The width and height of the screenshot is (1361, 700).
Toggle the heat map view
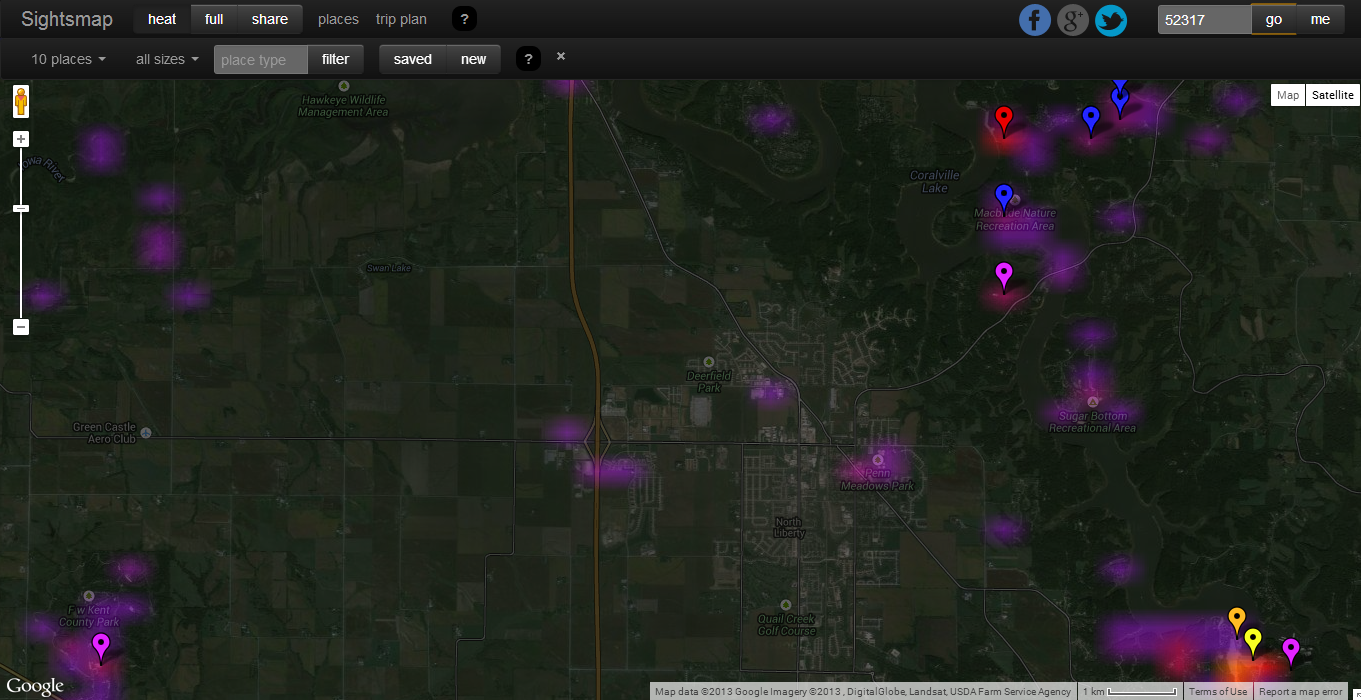(162, 19)
